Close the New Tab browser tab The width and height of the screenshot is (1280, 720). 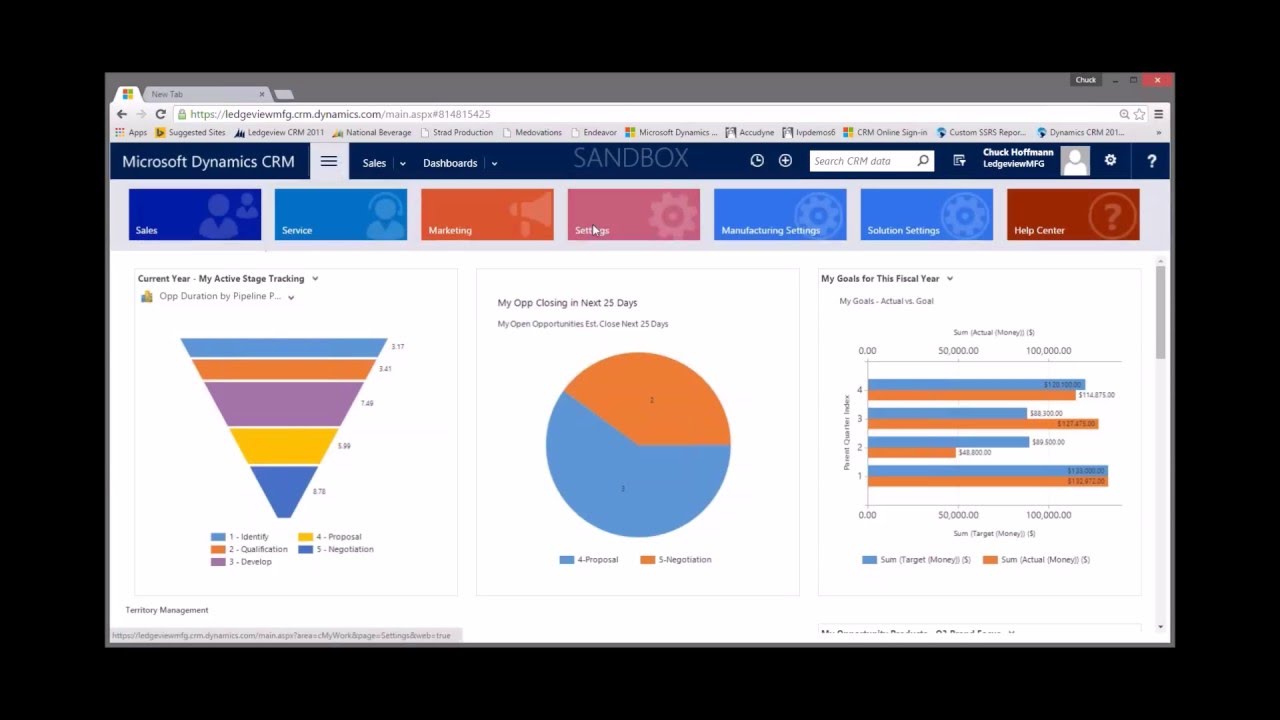point(262,94)
